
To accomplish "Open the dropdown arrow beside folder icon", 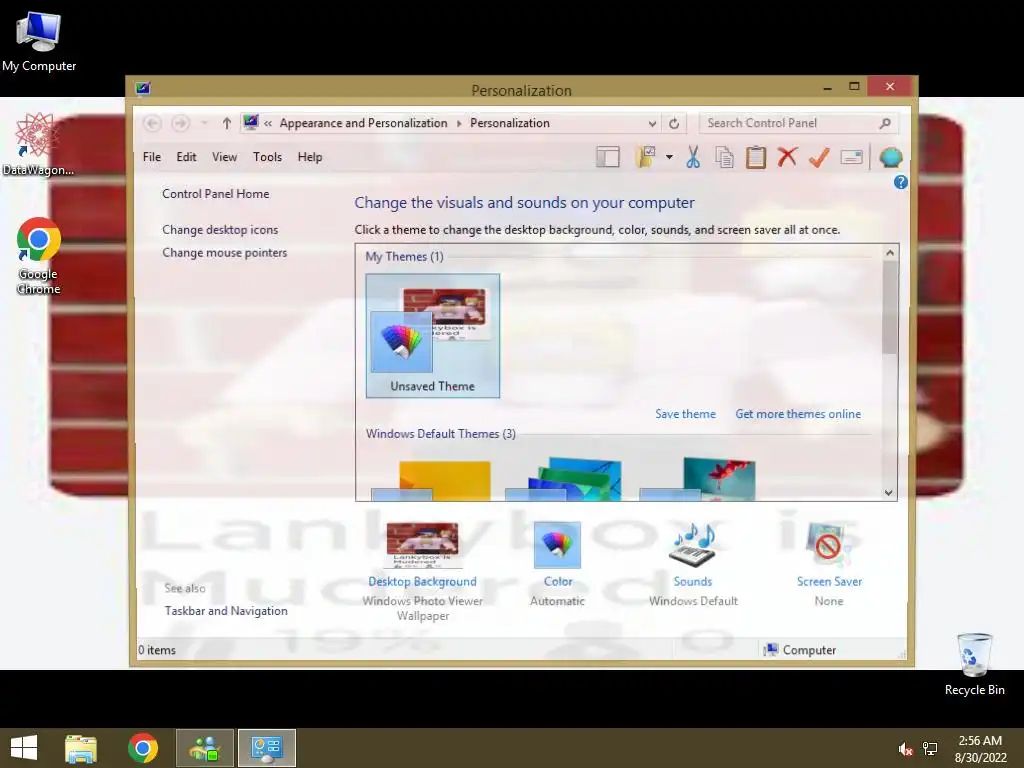I will tap(669, 157).
